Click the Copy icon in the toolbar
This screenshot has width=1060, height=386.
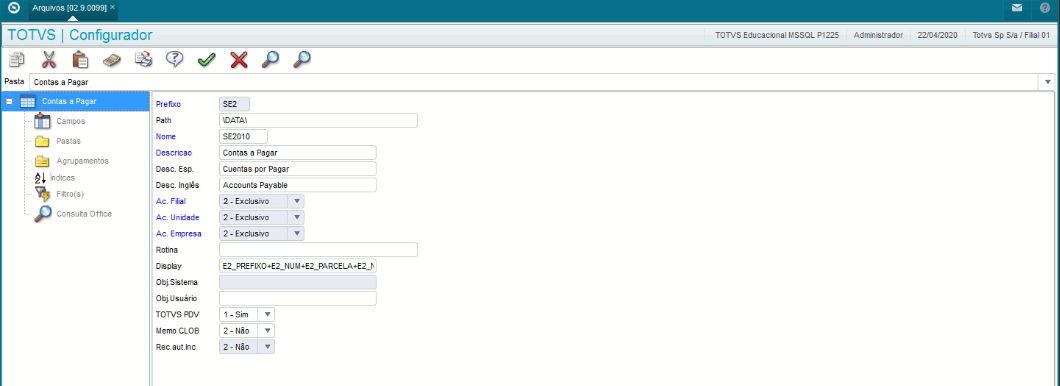16,59
